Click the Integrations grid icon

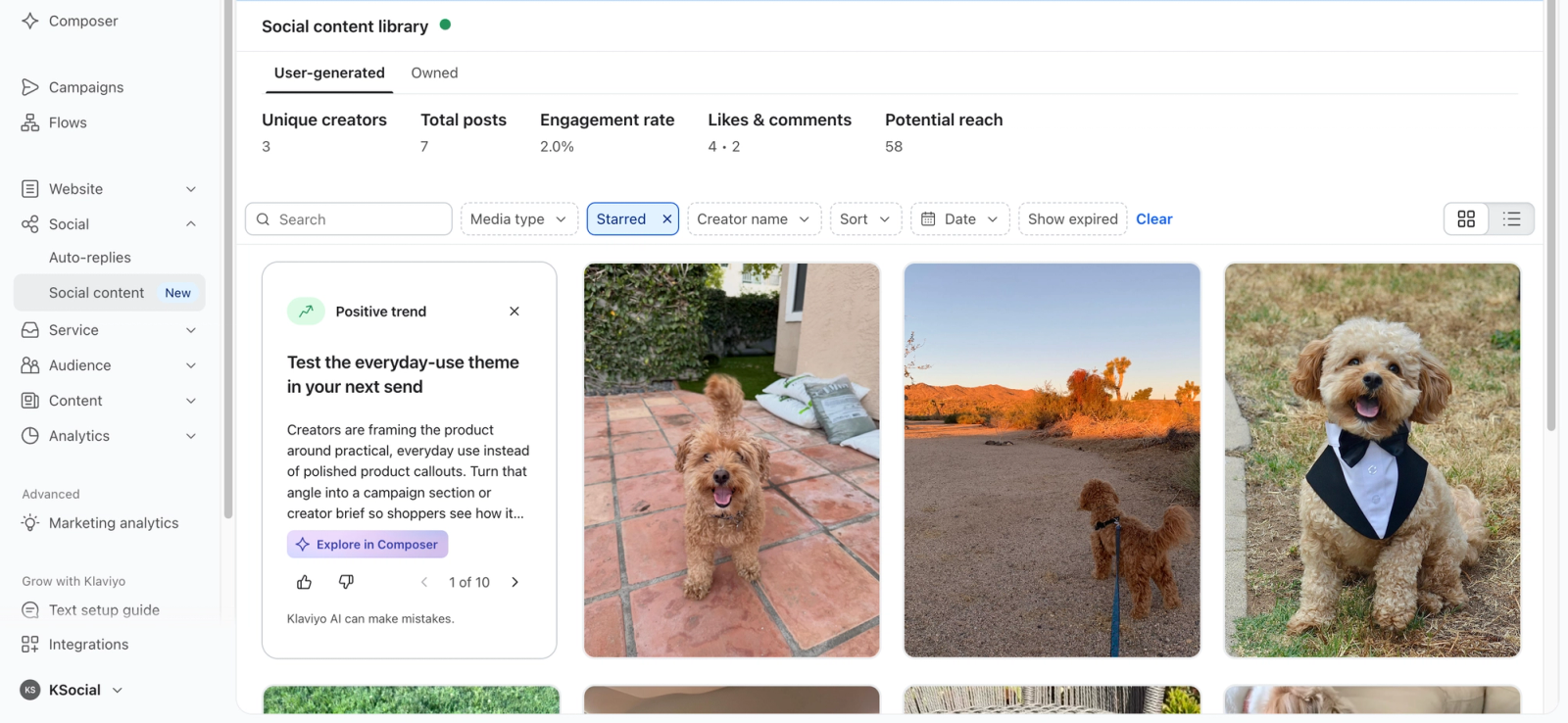(x=30, y=645)
